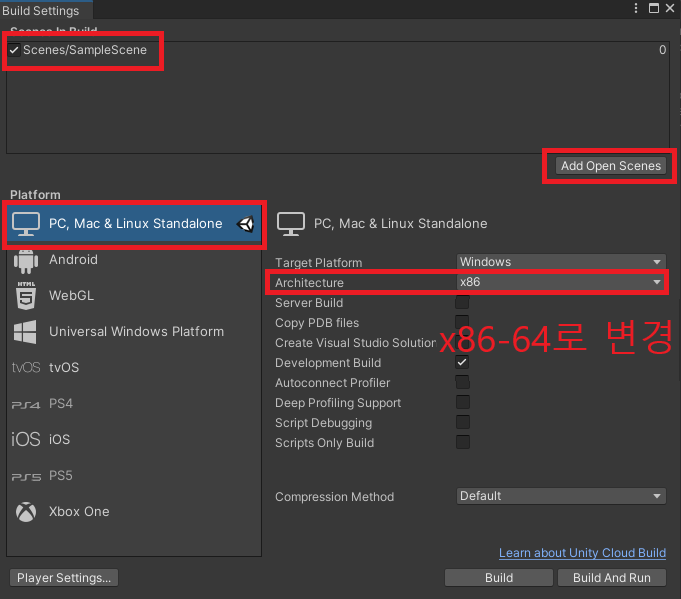Click the Add Open Scenes button
This screenshot has width=681, height=599.
[x=611, y=166]
